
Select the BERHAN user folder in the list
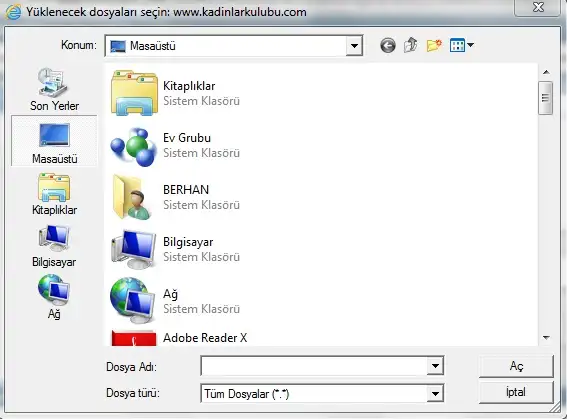(x=175, y=198)
